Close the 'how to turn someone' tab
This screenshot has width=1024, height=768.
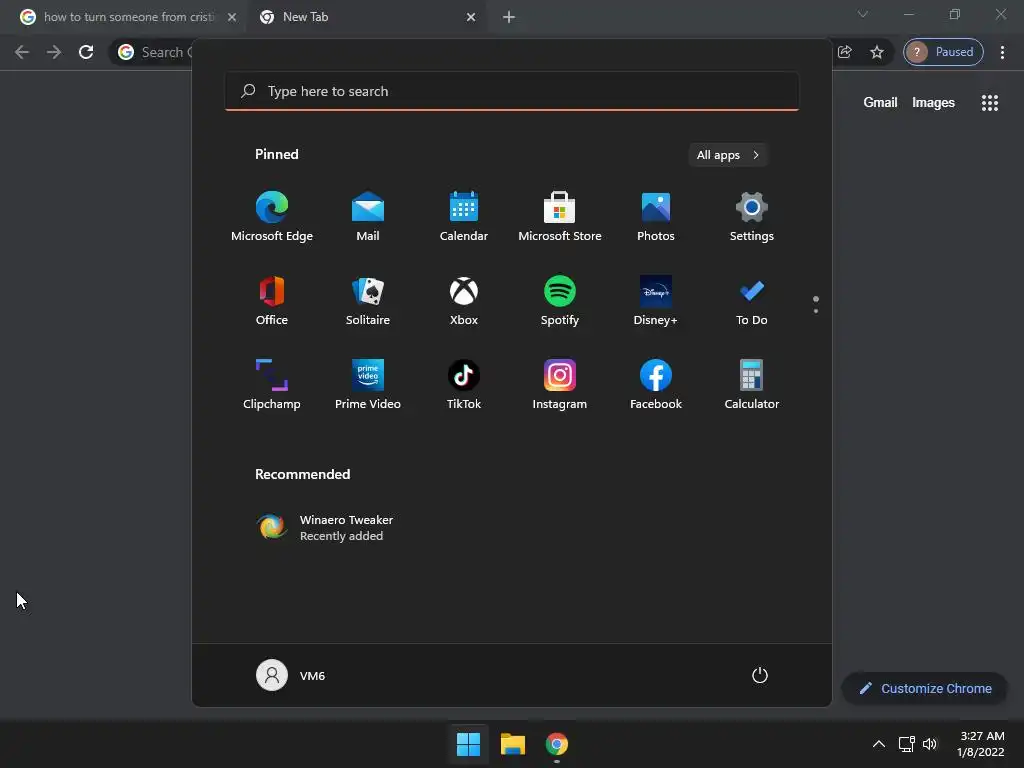point(232,17)
